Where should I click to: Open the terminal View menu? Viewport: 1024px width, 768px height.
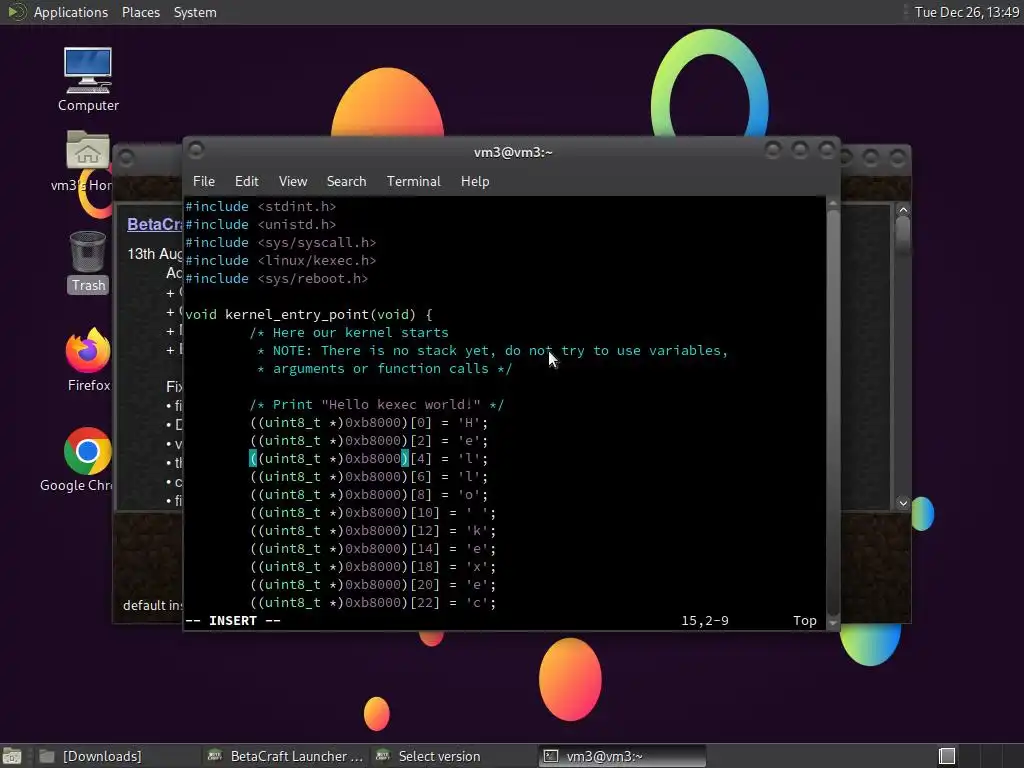(293, 182)
